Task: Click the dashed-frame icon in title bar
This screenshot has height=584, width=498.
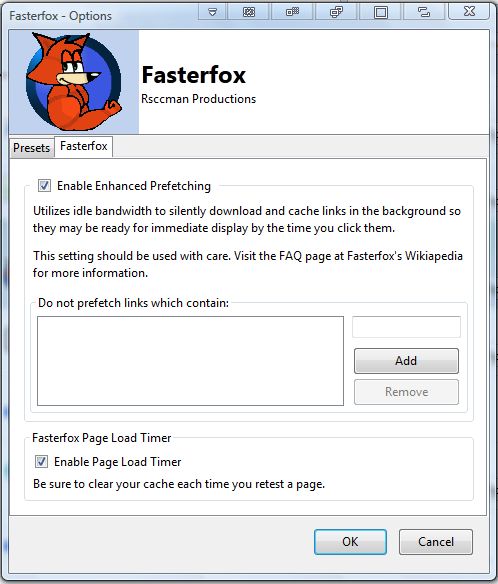Action: (x=248, y=12)
